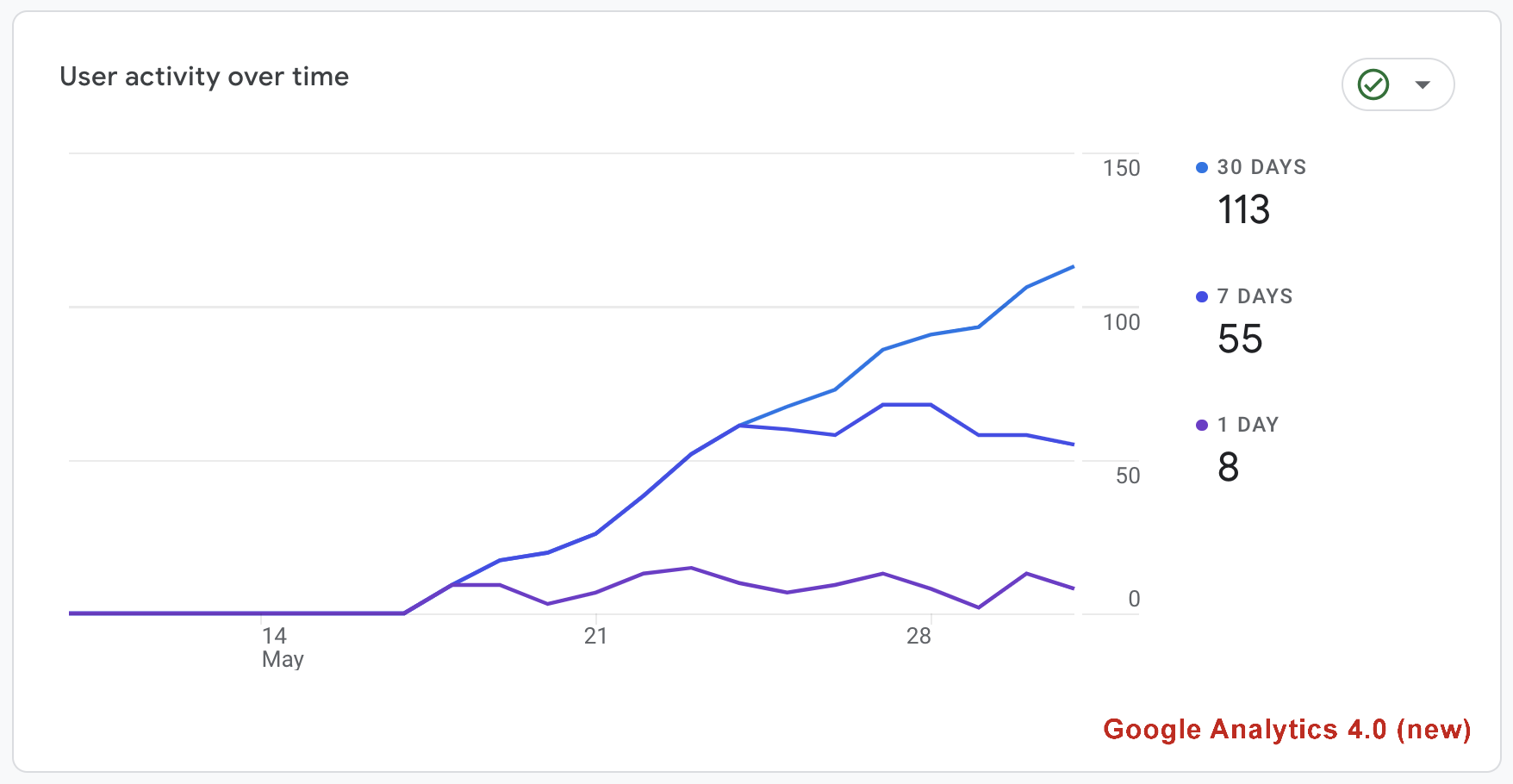The image size is (1513, 784).
Task: Click the 14 May date axis label
Action: coord(276,645)
